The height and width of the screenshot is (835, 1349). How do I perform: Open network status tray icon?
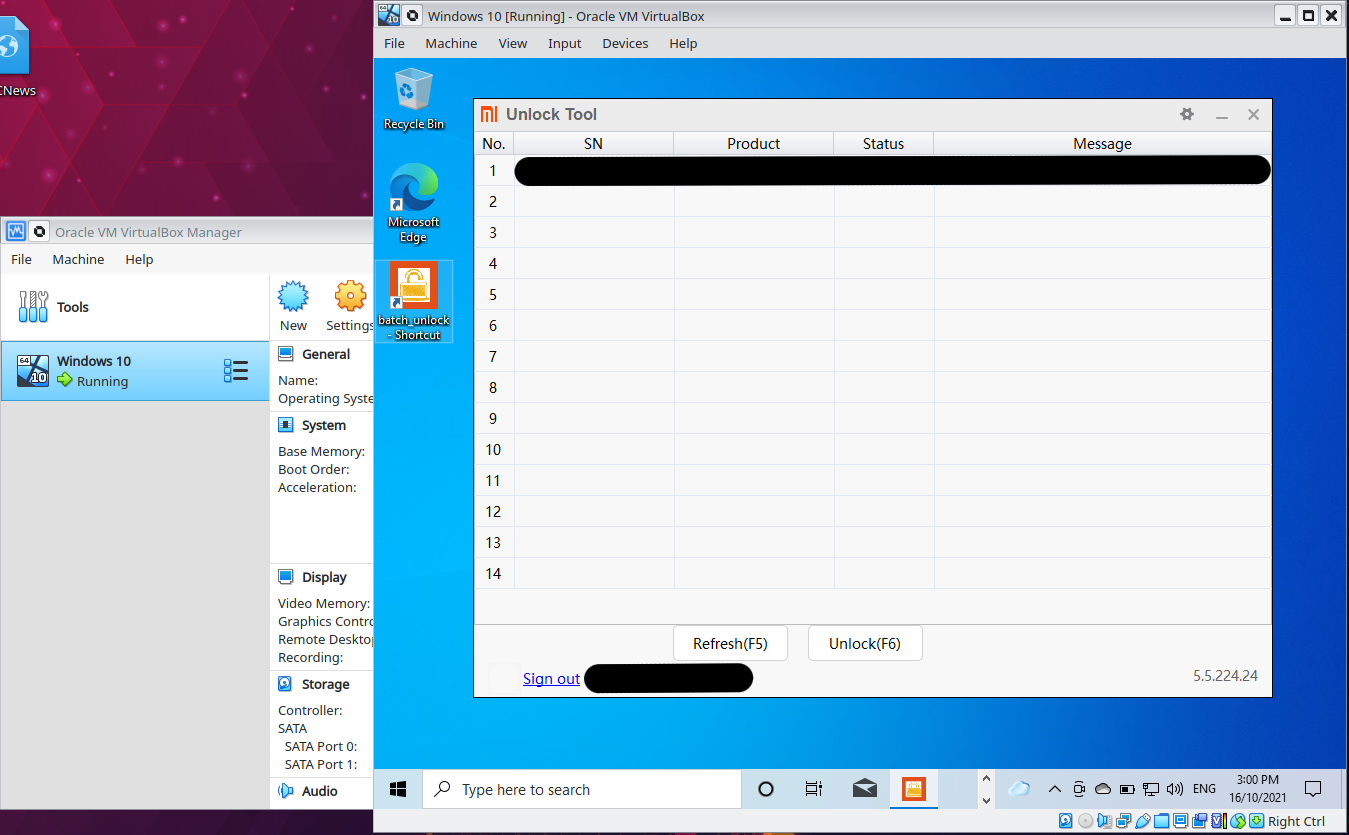click(x=1151, y=789)
